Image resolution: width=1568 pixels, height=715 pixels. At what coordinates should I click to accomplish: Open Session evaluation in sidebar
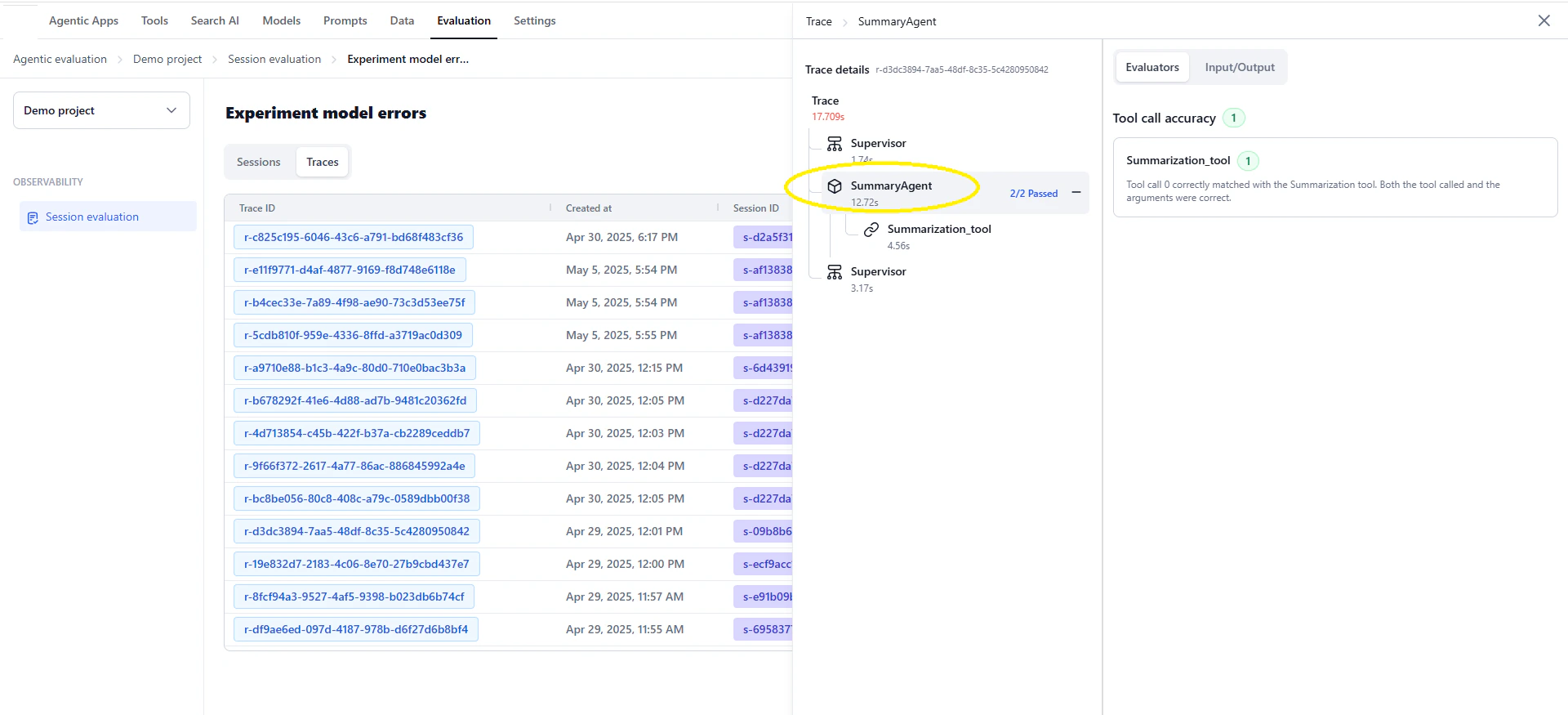[108, 217]
